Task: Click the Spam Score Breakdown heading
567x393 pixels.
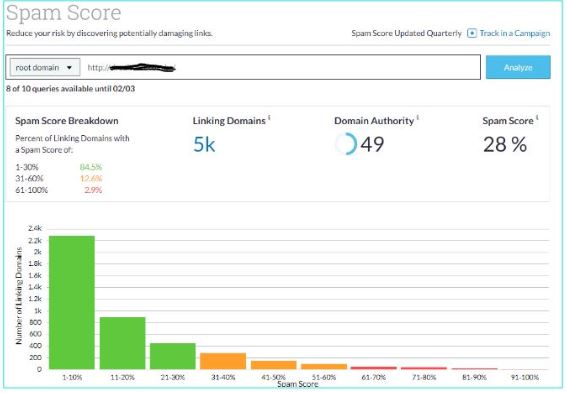Action: (x=67, y=121)
